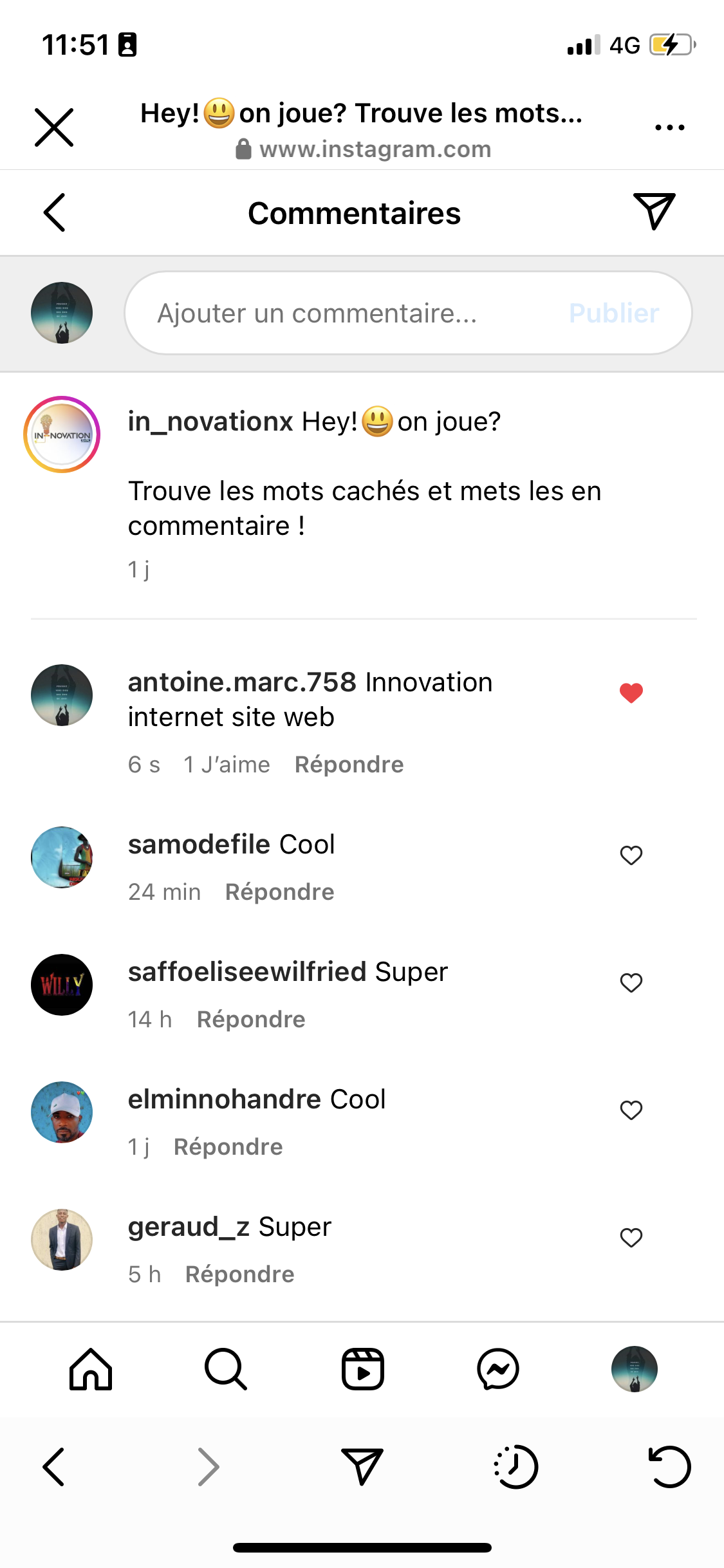
Task: Open the three-dot browser options menu
Action: click(669, 127)
